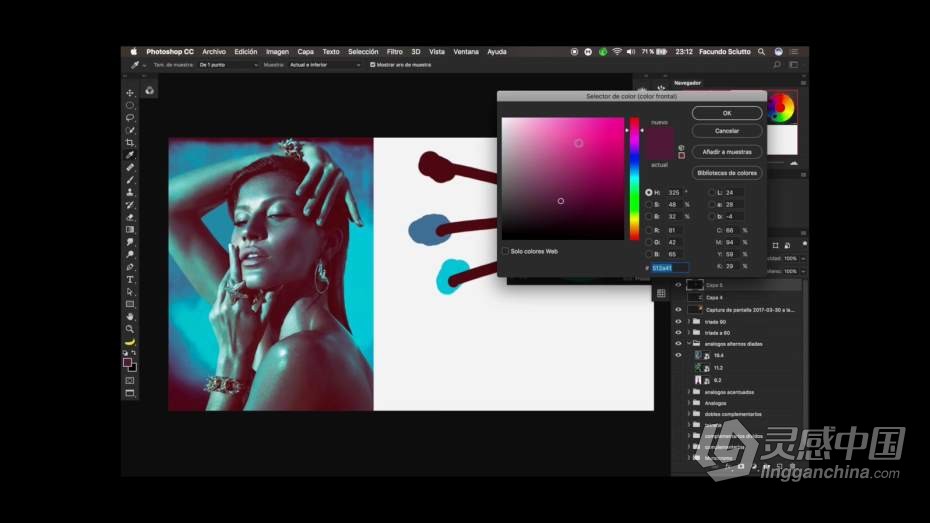This screenshot has width=930, height=523.
Task: Open Bibliotecas de colores
Action: point(727,173)
